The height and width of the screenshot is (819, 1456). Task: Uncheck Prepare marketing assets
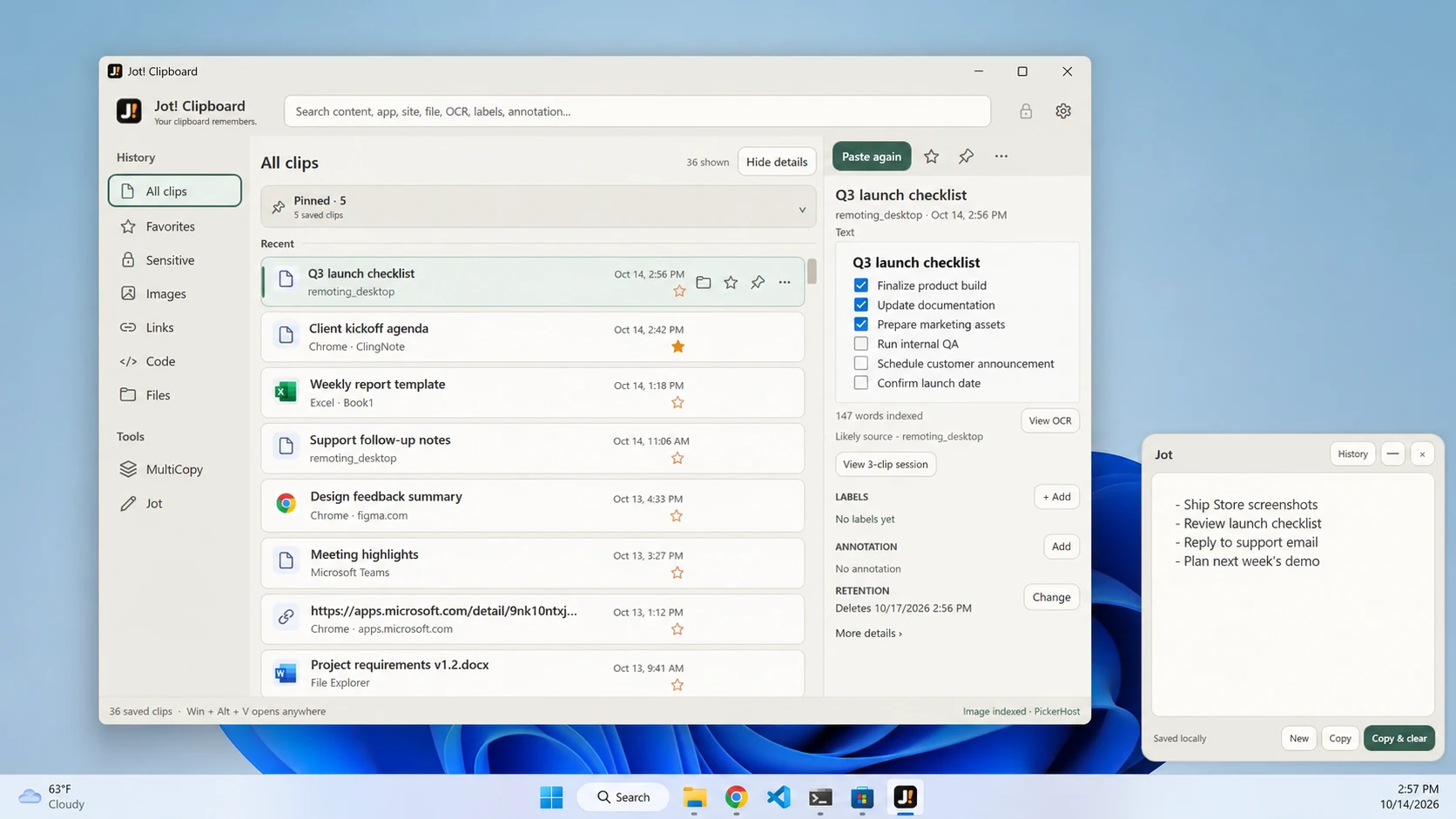tap(861, 324)
